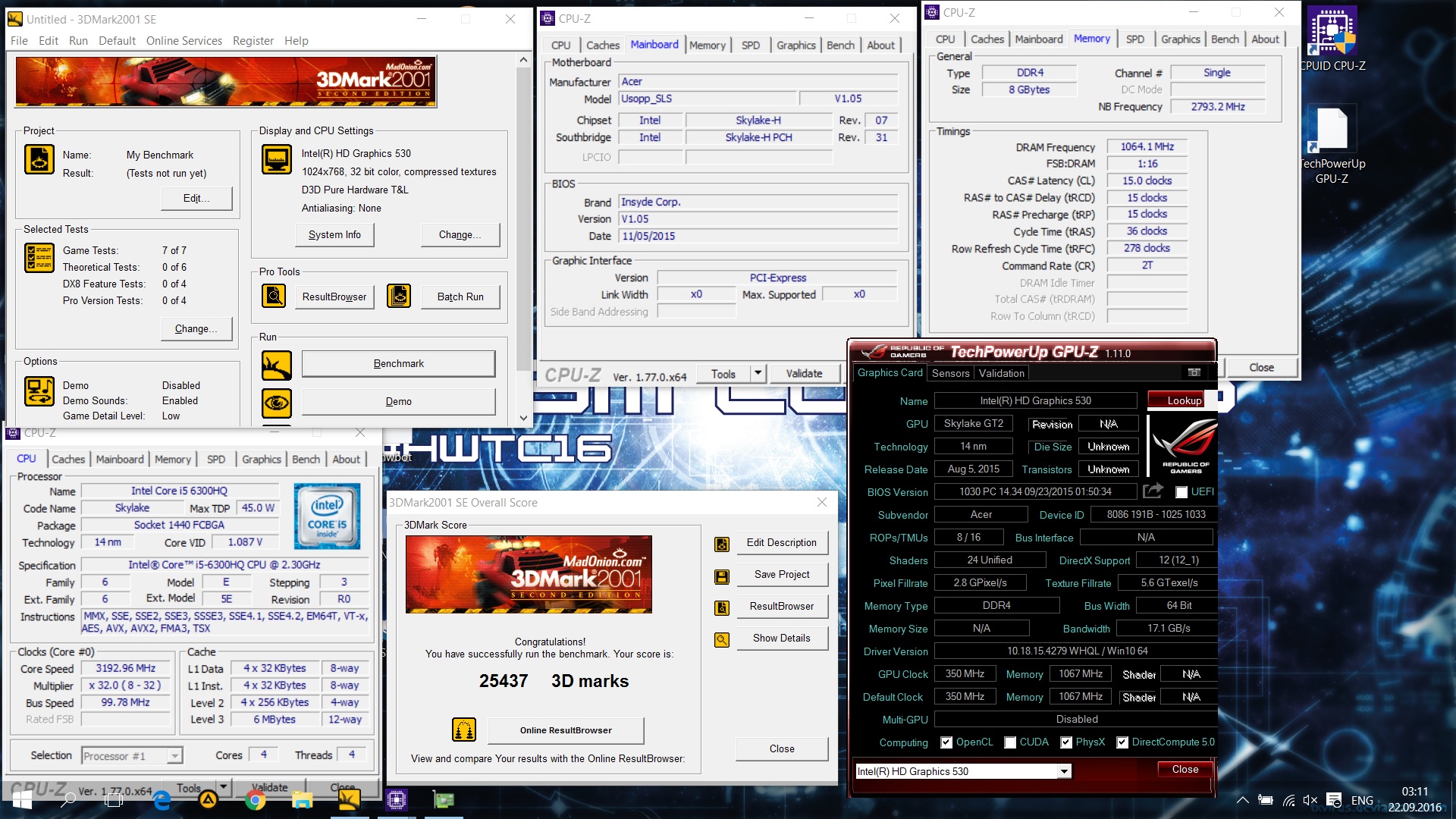The image size is (1456, 819).
Task: Toggle the PhysX checkbox
Action: click(x=1065, y=742)
